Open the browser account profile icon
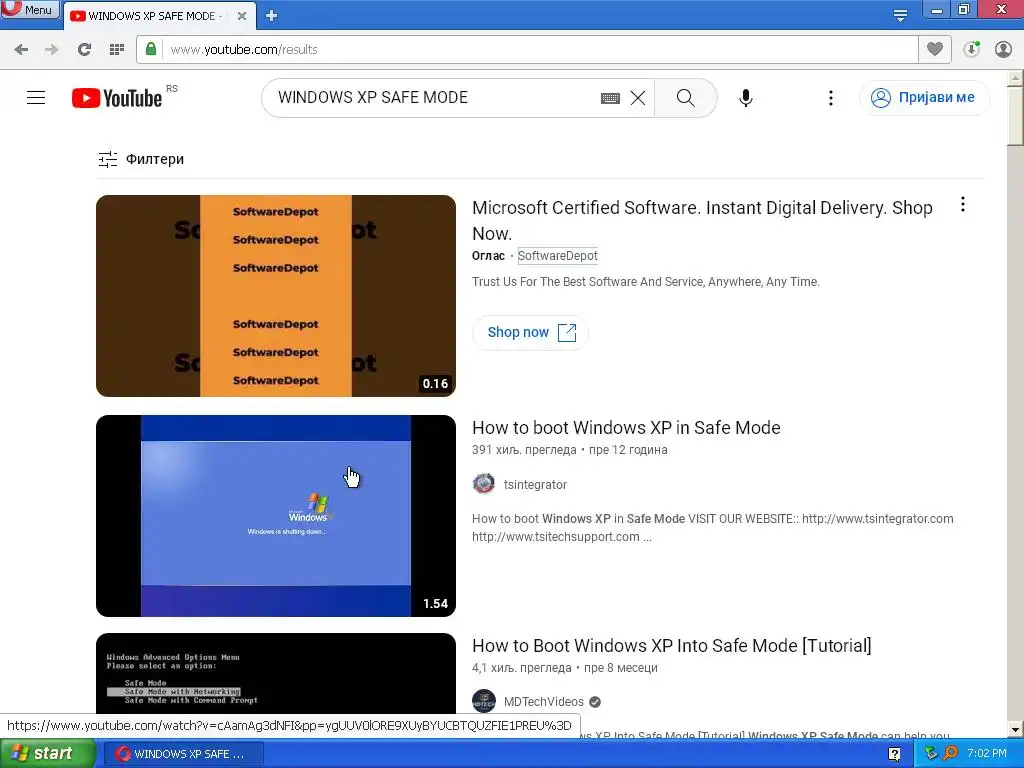This screenshot has height=768, width=1024. coord(1003,50)
